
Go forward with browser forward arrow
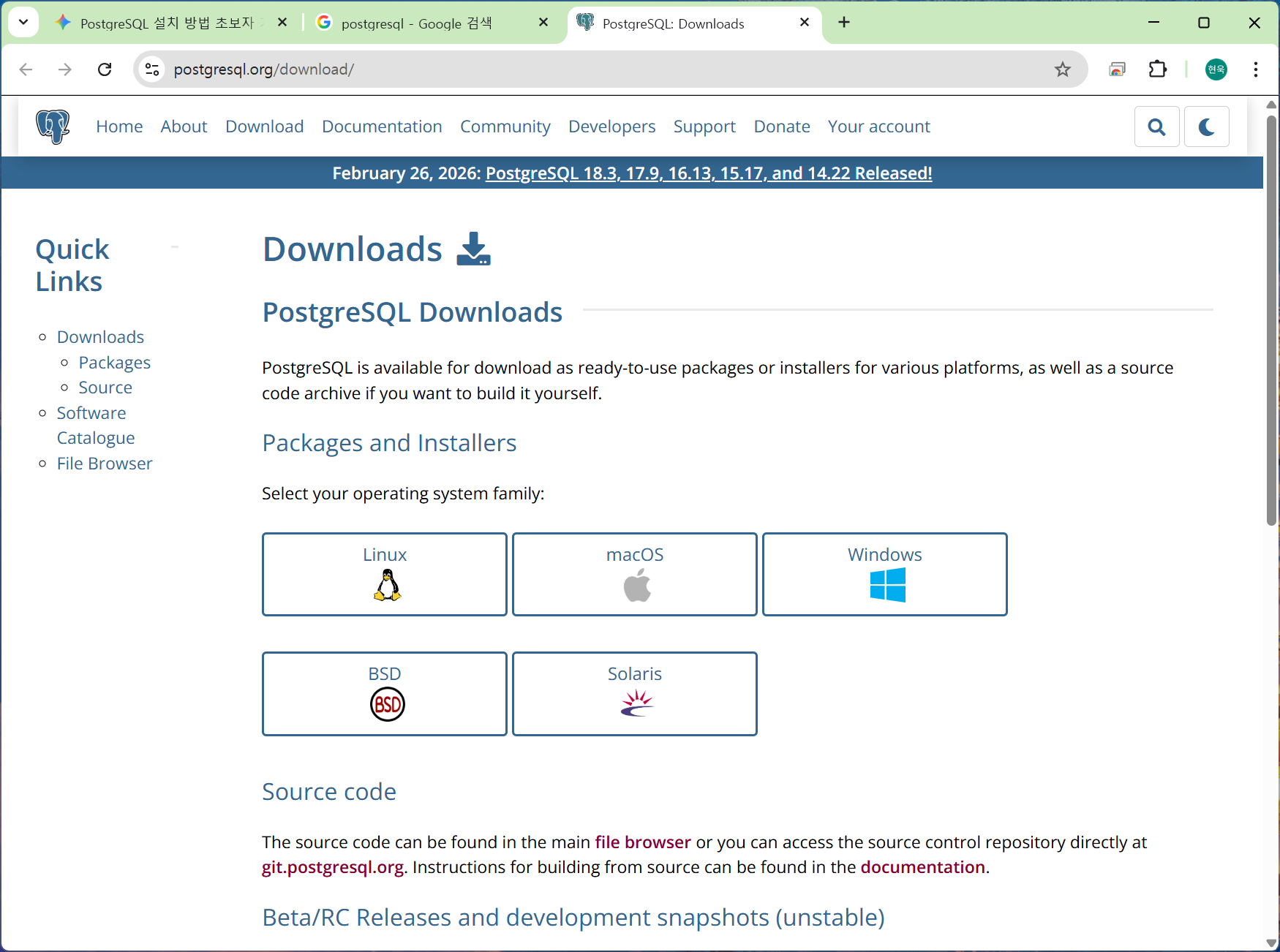coord(65,69)
